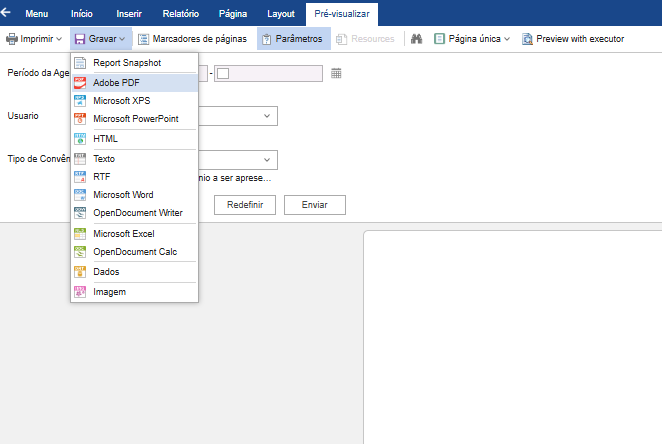Click the Microsoft PowerPoint icon
Image resolution: width=662 pixels, height=444 pixels.
click(x=80, y=119)
